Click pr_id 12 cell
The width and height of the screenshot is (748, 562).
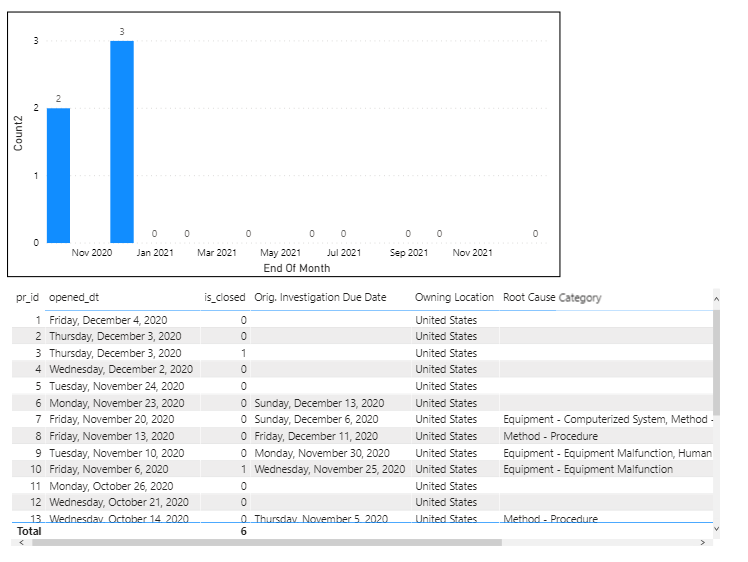[36, 502]
